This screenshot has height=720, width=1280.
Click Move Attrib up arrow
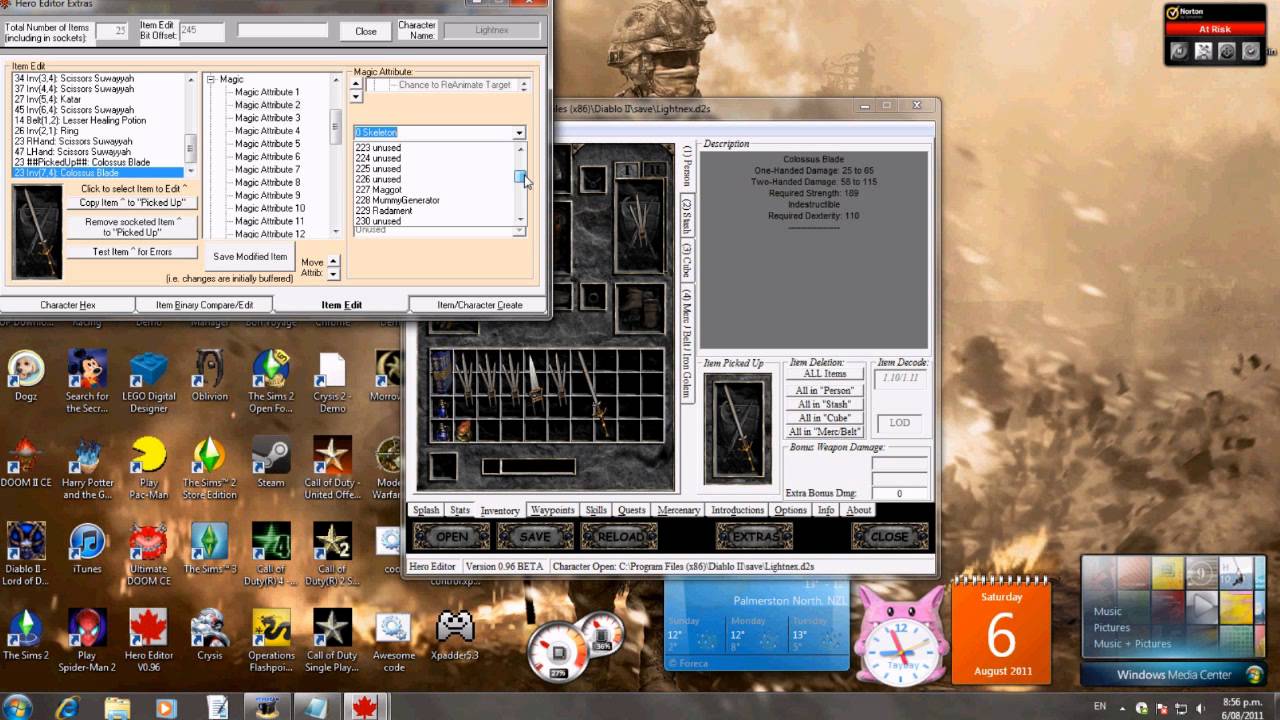pyautogui.click(x=334, y=262)
